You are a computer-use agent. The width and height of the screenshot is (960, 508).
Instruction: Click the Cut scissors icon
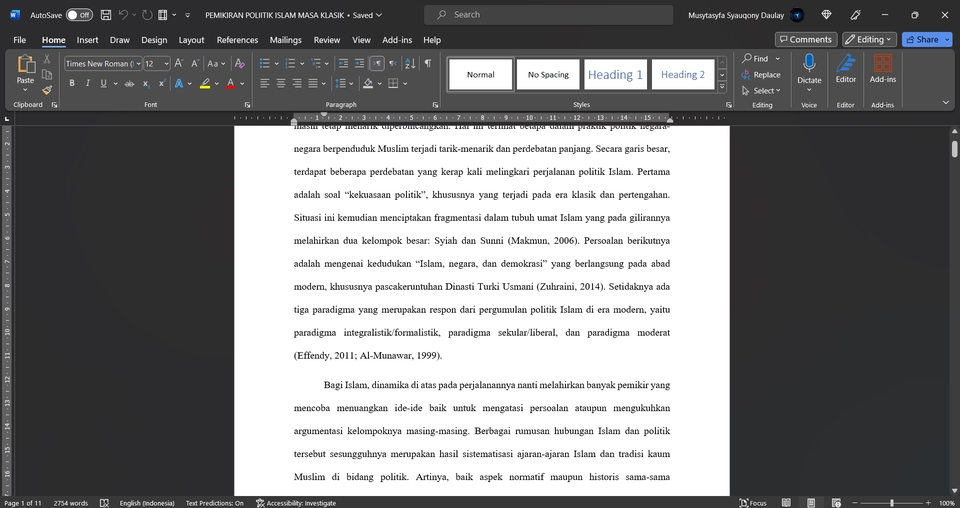[47, 59]
